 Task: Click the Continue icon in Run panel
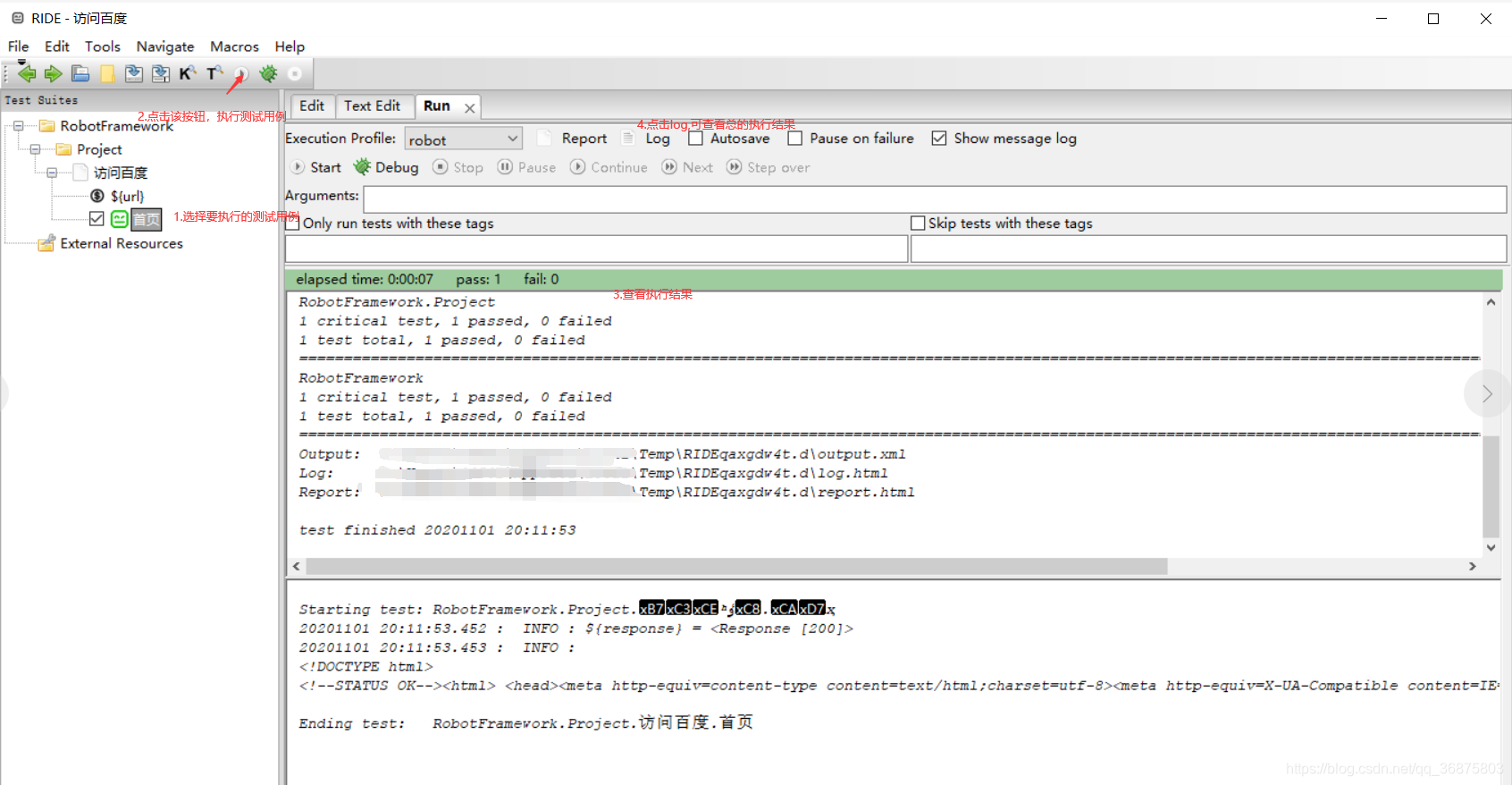(578, 167)
